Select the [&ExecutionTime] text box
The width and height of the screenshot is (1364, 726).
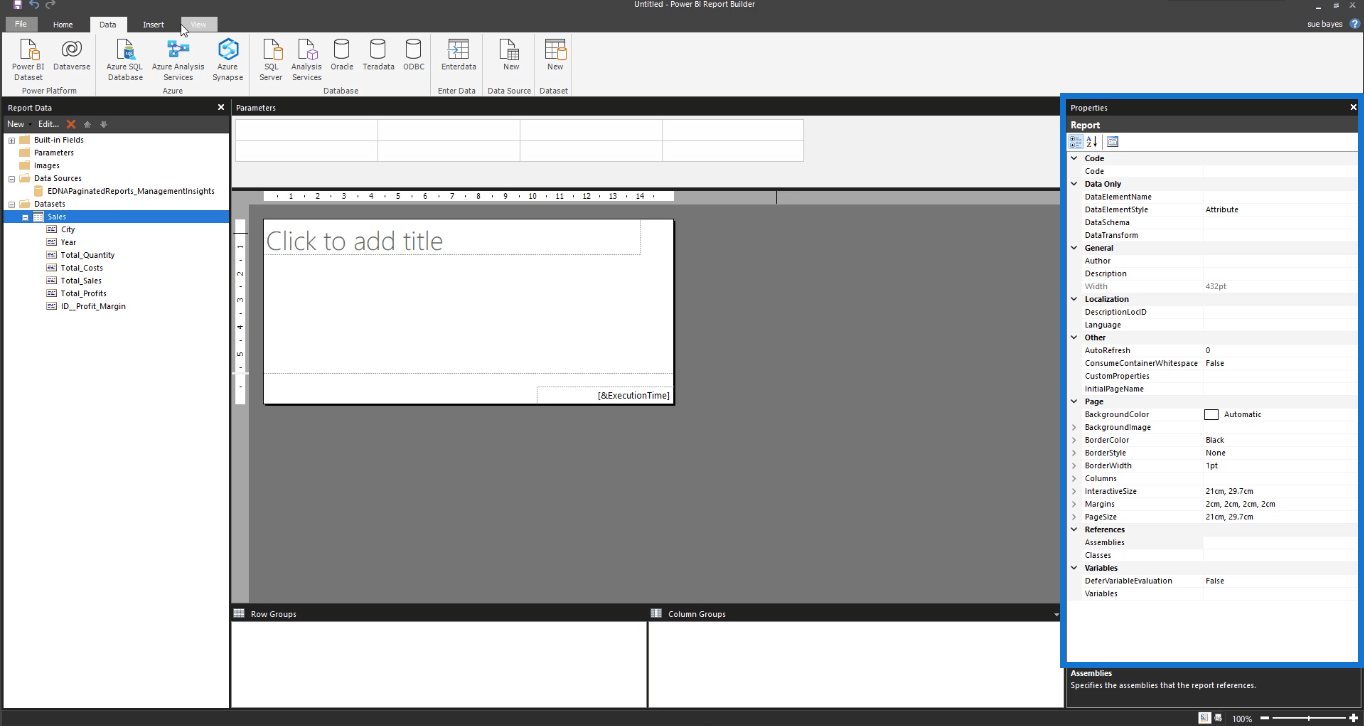(x=604, y=395)
